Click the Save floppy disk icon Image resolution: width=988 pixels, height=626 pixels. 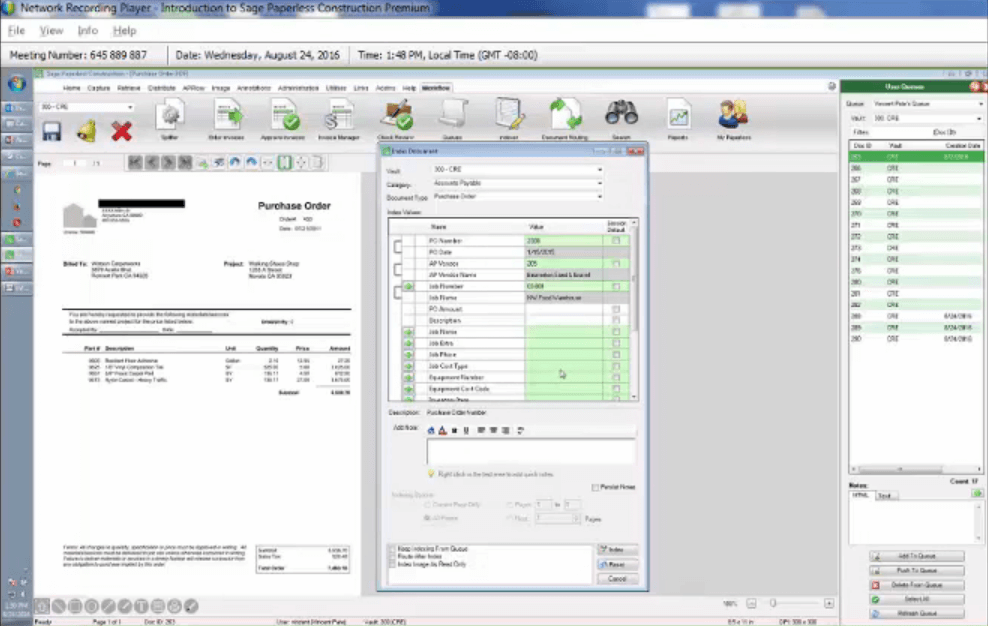(x=52, y=131)
